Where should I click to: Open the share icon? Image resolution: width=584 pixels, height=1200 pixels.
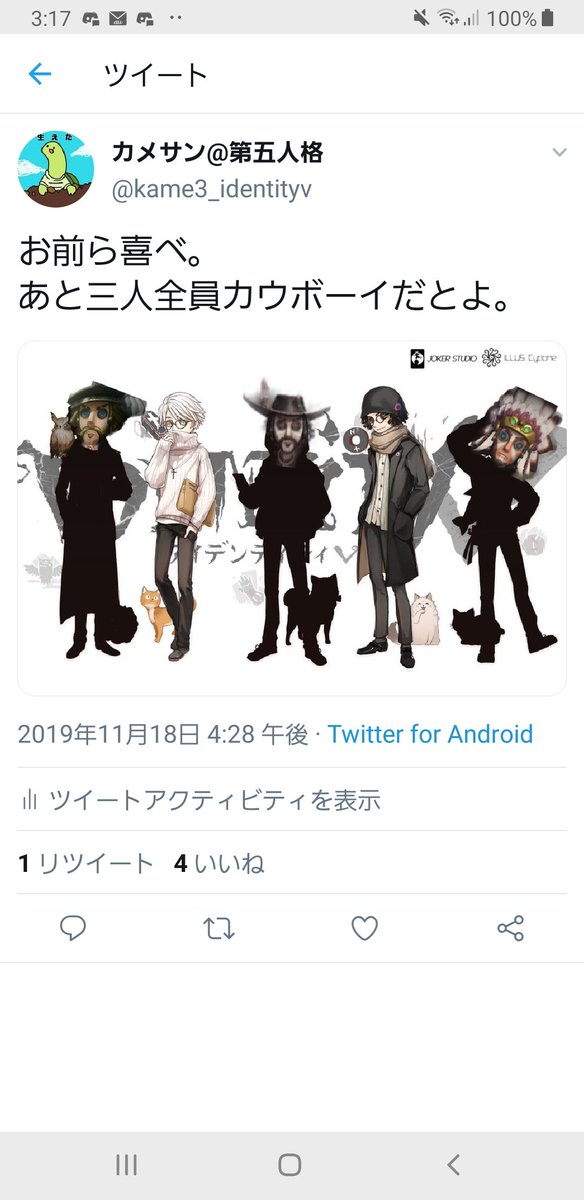(x=510, y=929)
